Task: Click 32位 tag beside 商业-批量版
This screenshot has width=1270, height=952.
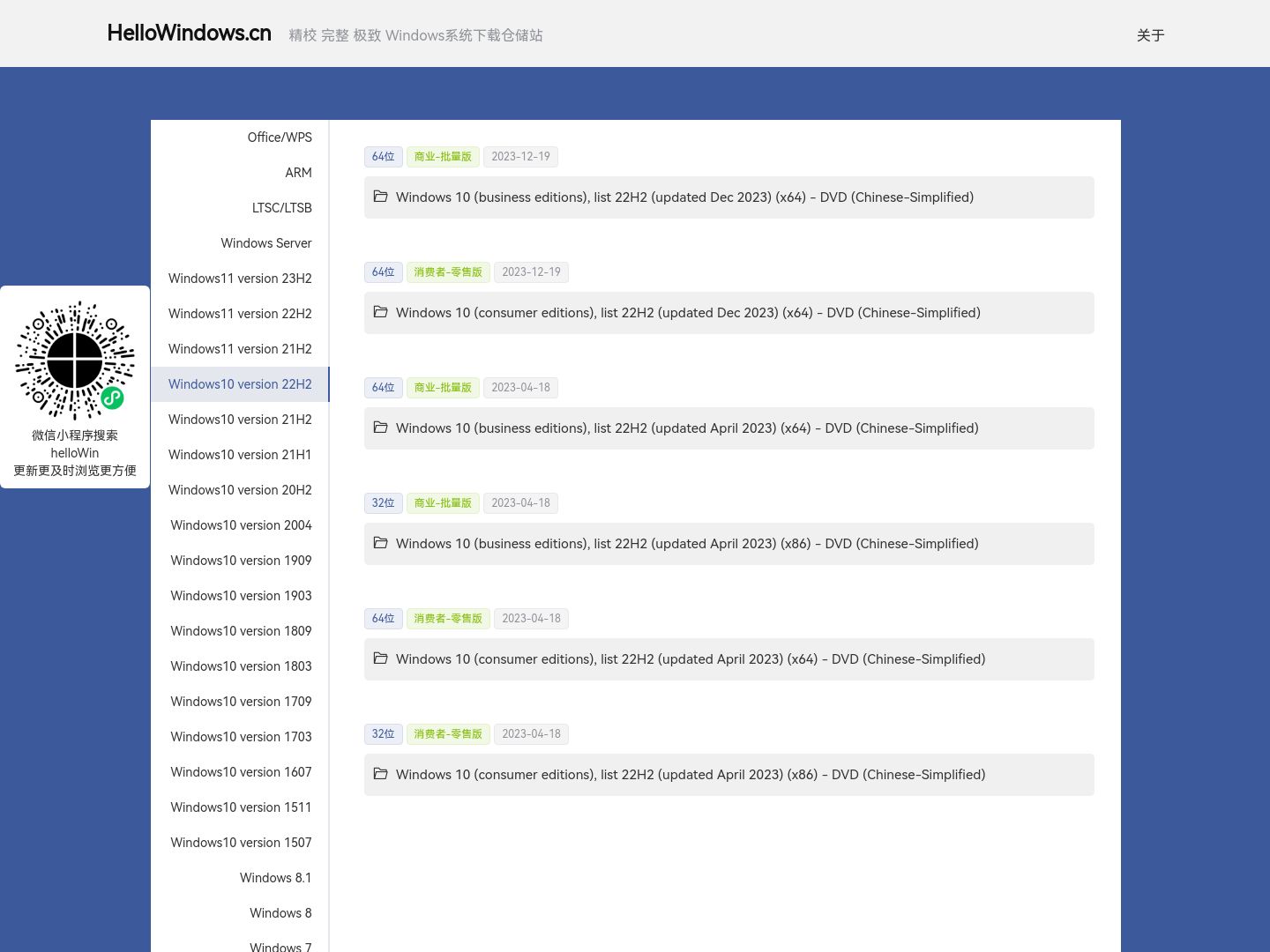Action: pyautogui.click(x=384, y=503)
